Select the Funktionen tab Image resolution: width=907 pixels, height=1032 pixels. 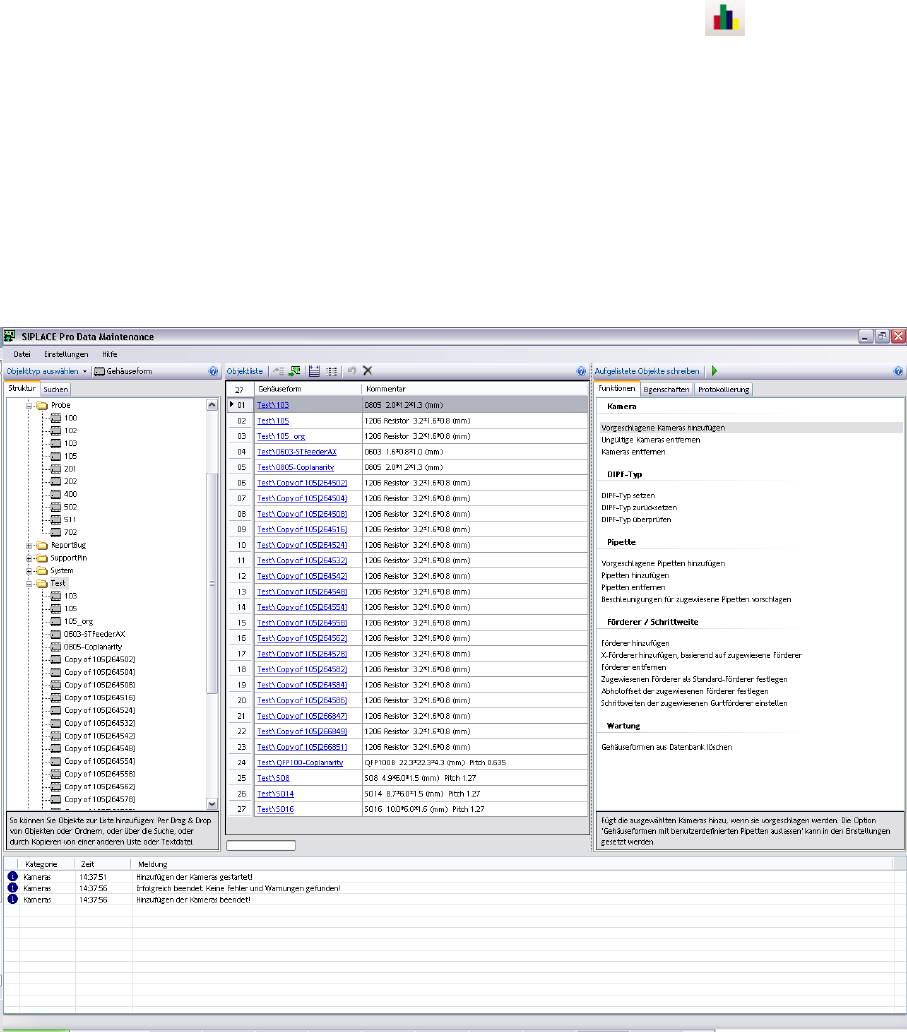pos(617,388)
